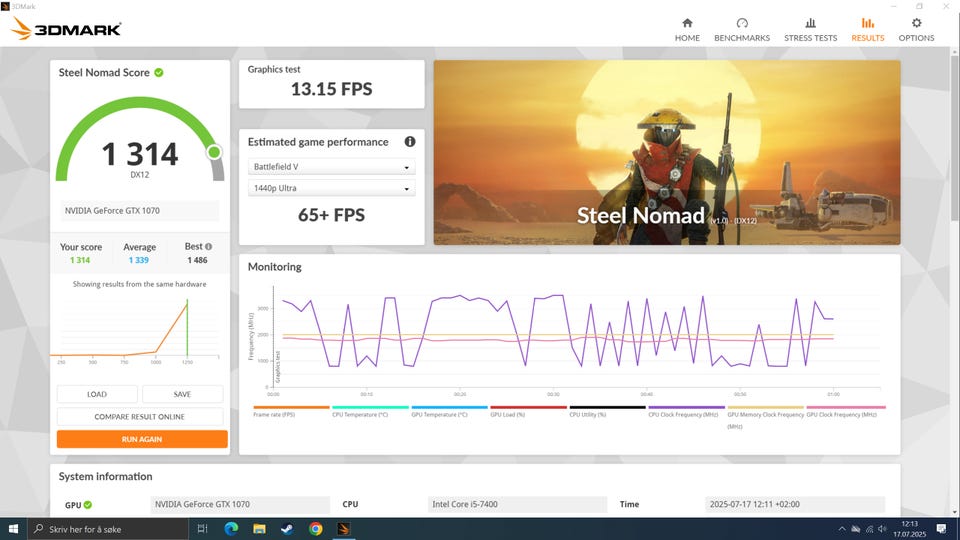Click the average score 1 339
Viewport: 960px width, 540px height.
[138, 260]
